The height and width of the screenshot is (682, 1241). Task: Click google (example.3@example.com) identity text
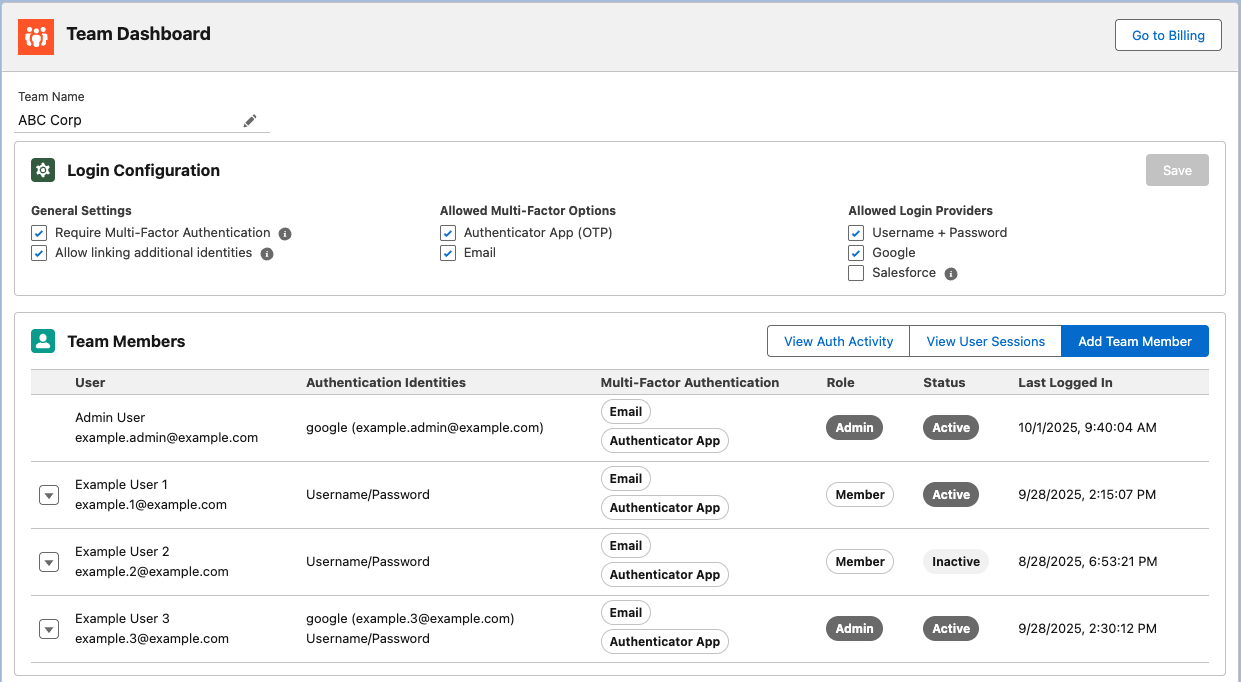(x=410, y=618)
